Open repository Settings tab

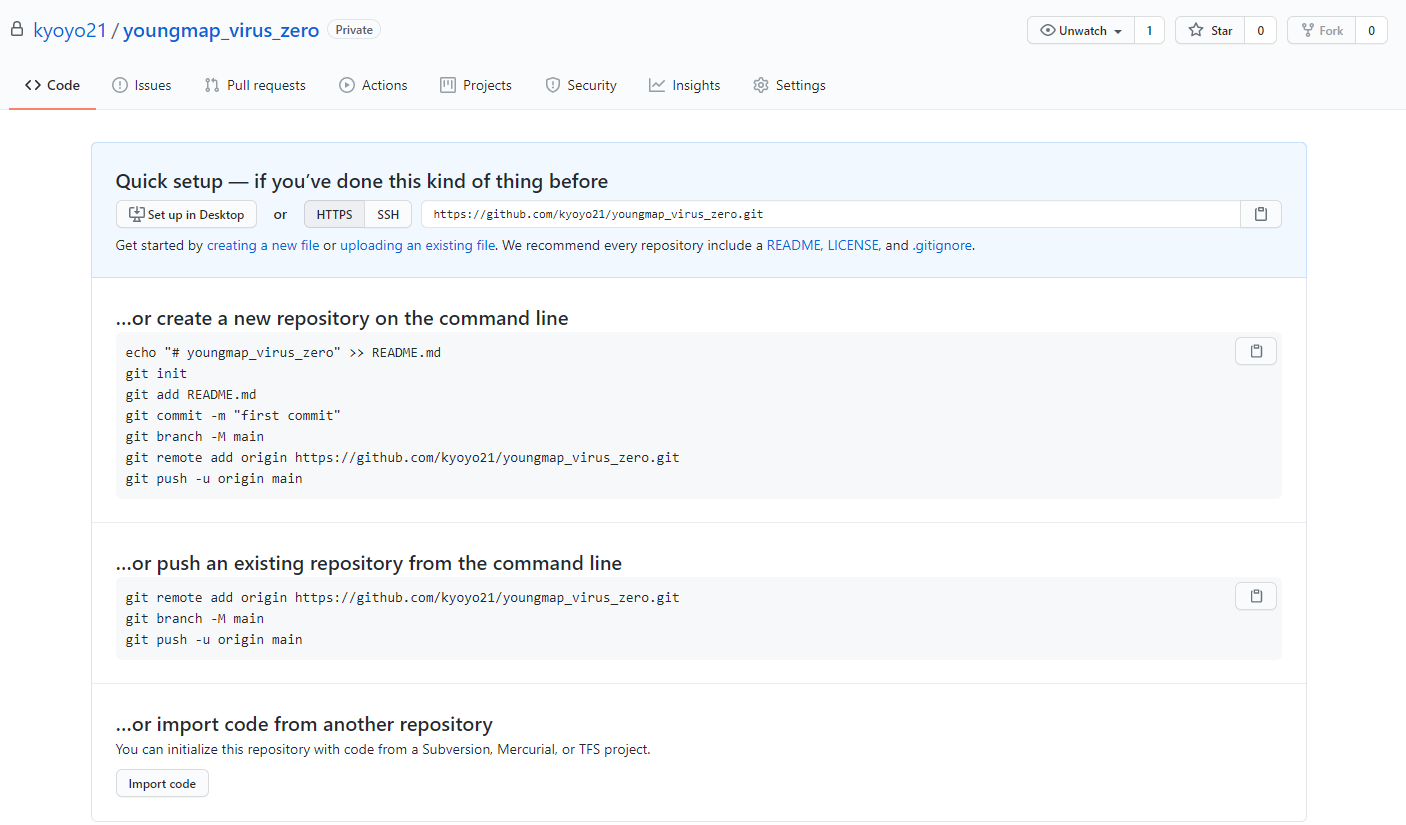click(x=789, y=85)
